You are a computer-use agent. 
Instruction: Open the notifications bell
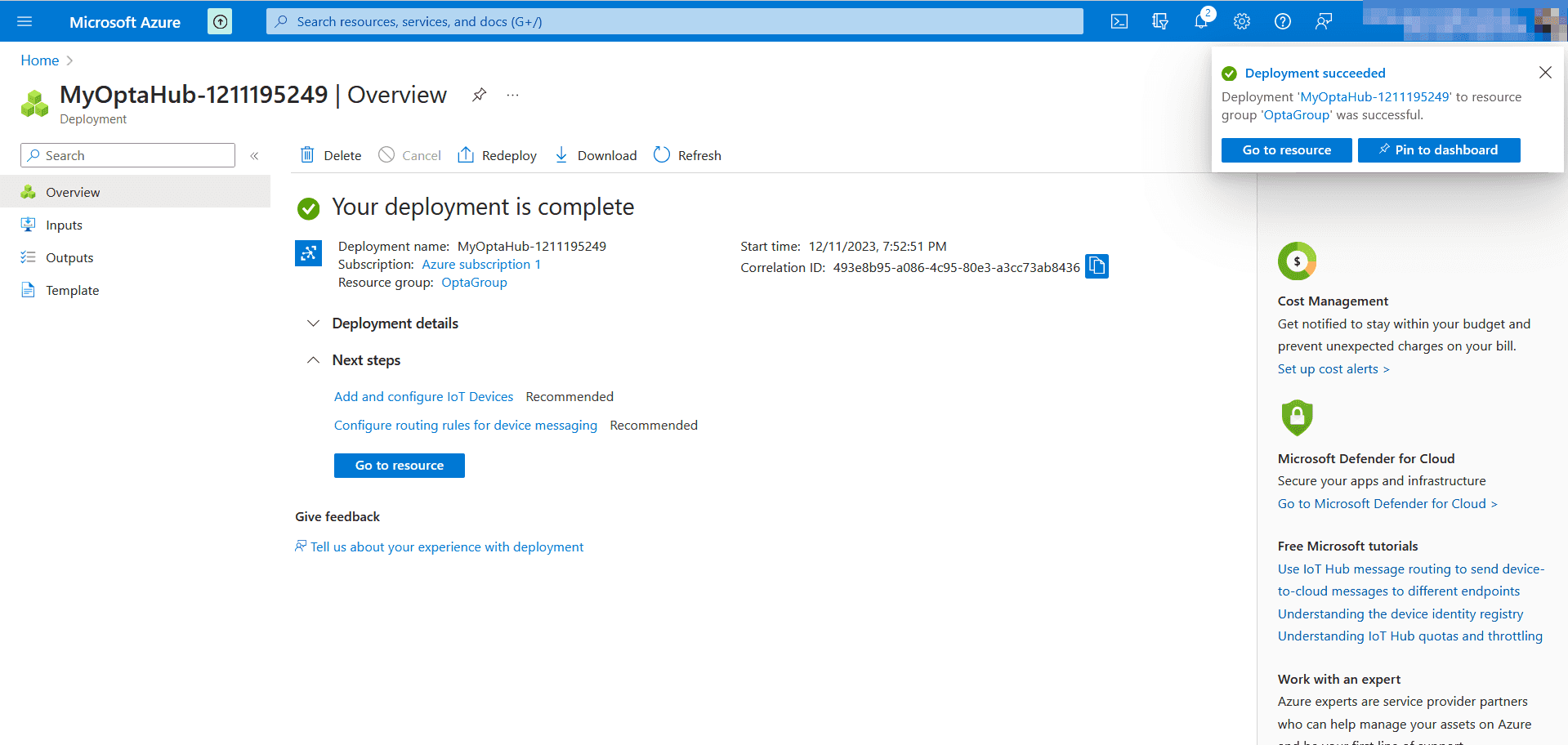coord(1200,21)
